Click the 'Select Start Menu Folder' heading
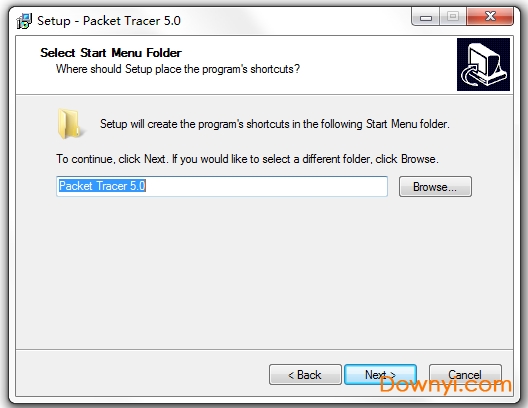The height and width of the screenshot is (408, 528). (x=111, y=53)
